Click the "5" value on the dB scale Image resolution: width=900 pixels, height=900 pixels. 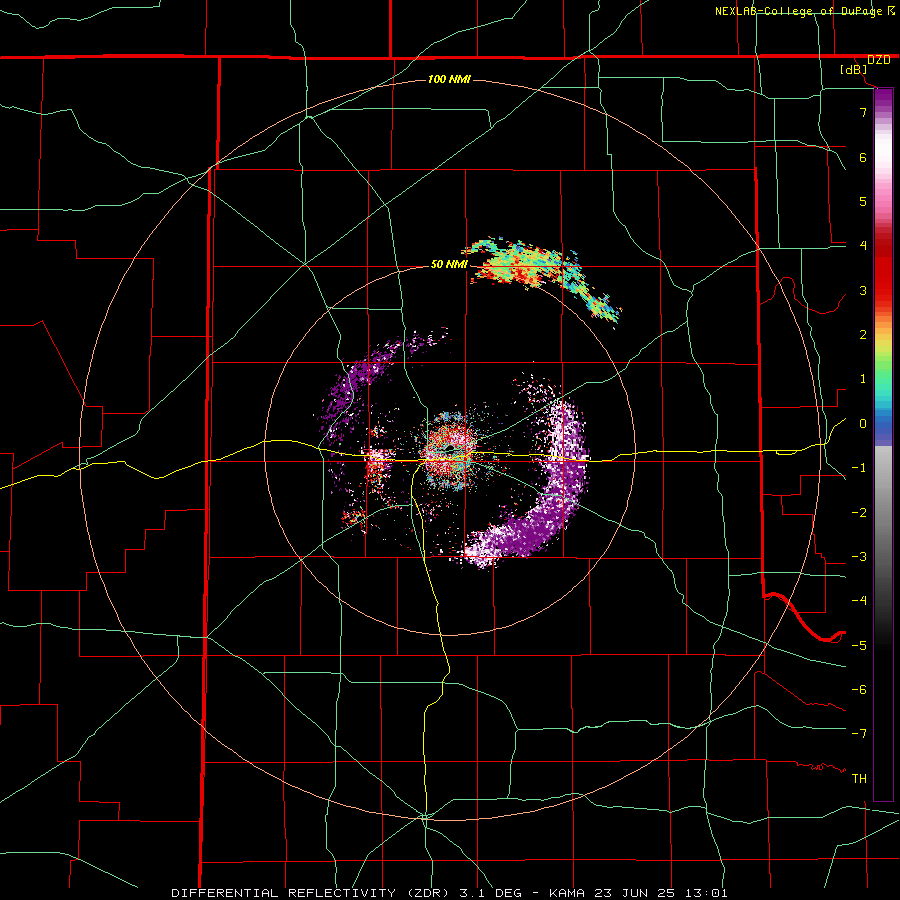863,201
